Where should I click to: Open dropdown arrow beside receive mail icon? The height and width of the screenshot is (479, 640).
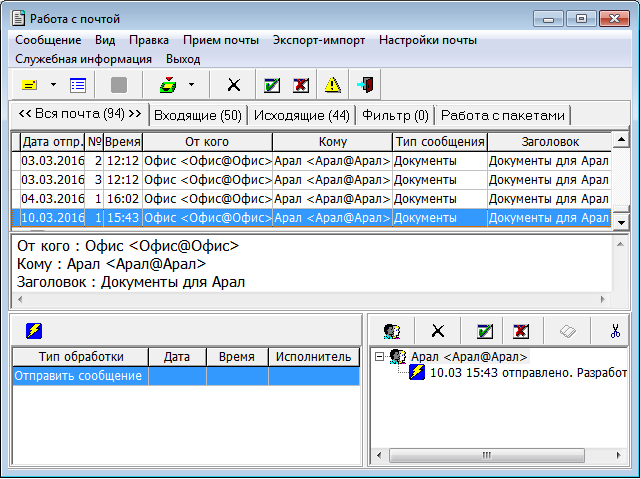[x=191, y=85]
